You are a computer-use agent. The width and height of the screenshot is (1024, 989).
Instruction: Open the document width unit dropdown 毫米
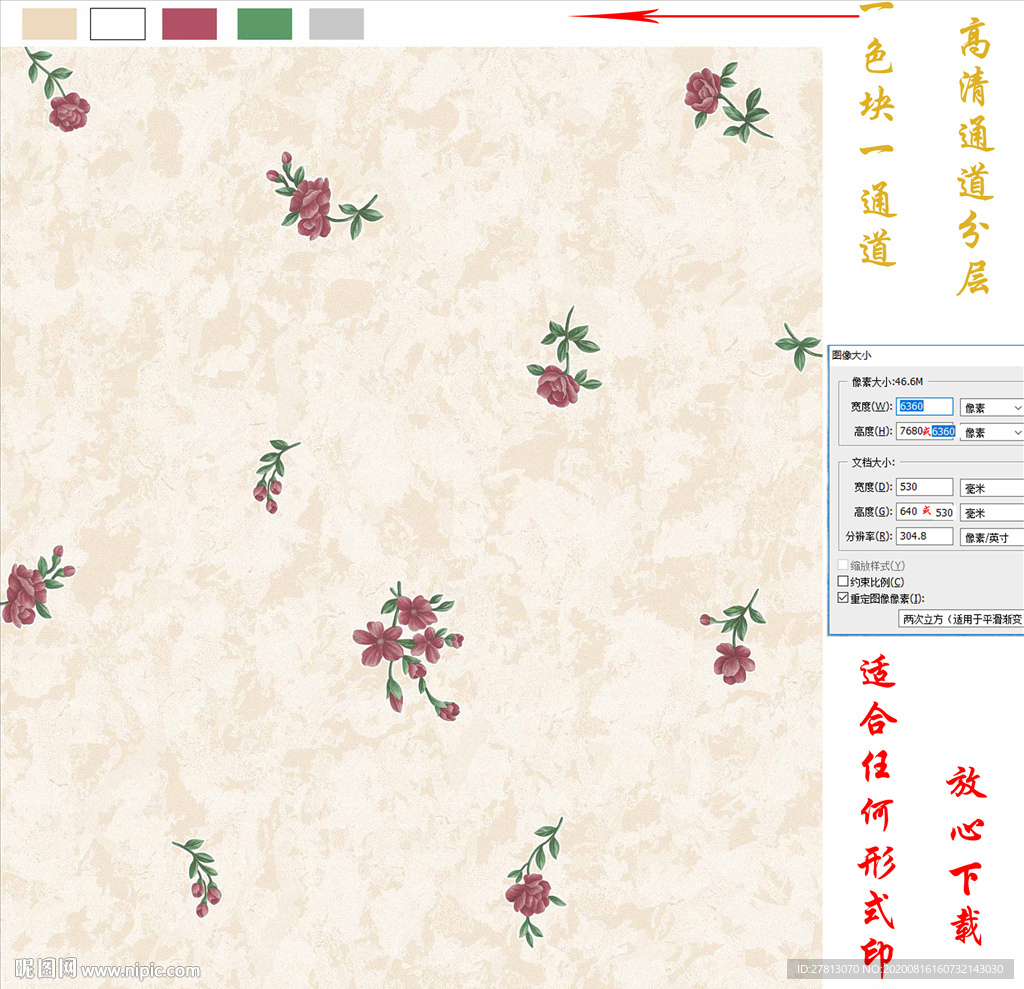pyautogui.click(x=991, y=488)
